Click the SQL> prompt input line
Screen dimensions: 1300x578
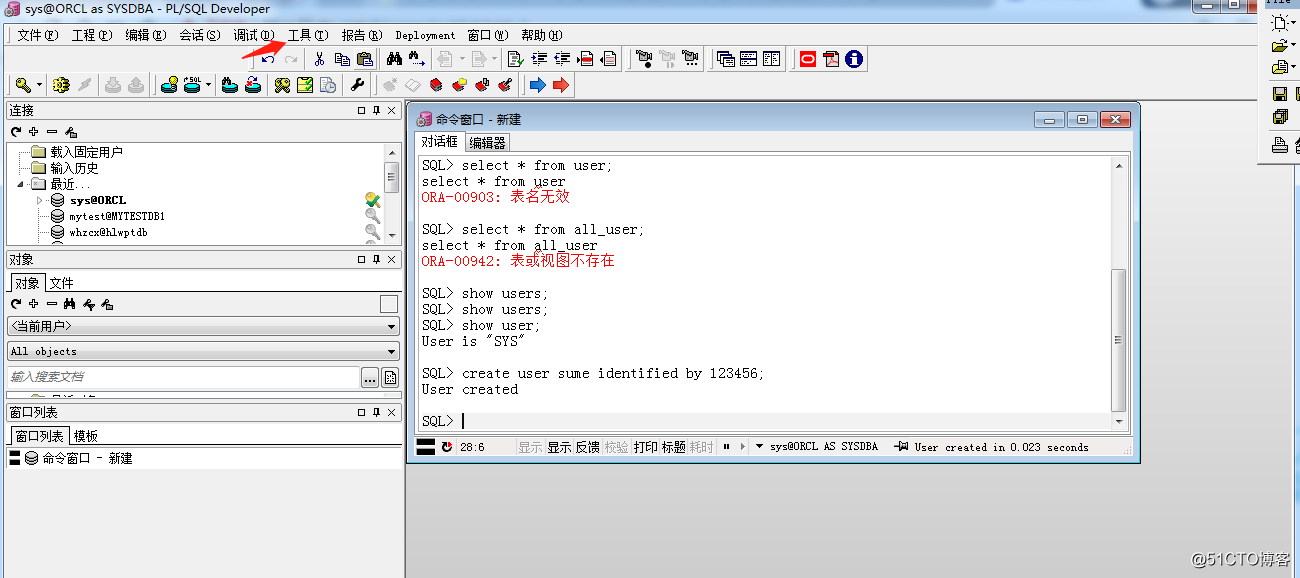point(765,421)
